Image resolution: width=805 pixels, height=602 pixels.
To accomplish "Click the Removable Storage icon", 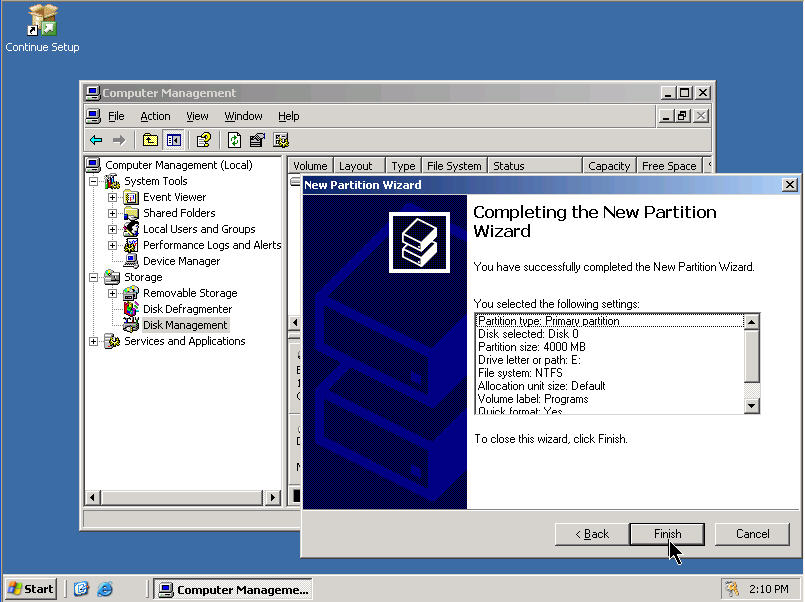I will 131,293.
